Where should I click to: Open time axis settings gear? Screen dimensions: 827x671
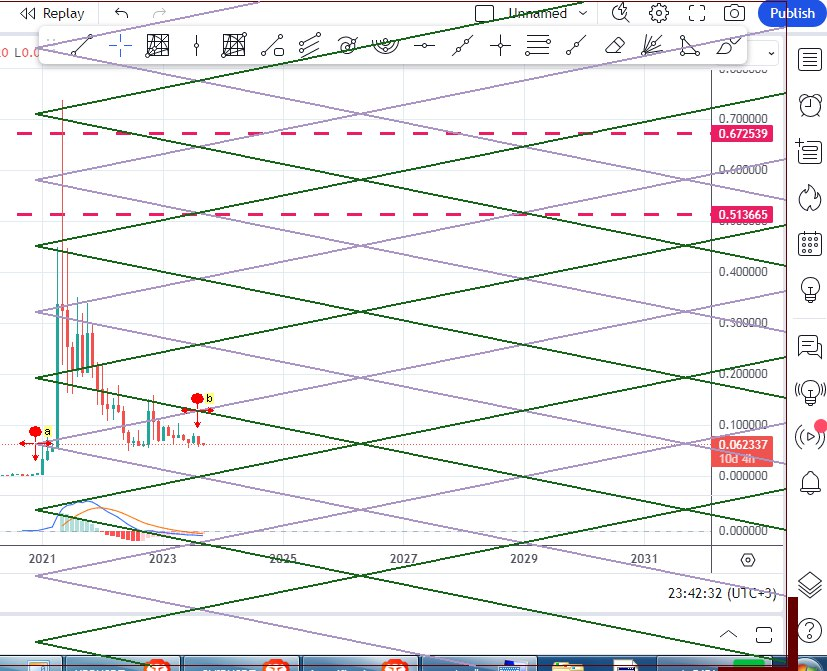pyautogui.click(x=748, y=560)
